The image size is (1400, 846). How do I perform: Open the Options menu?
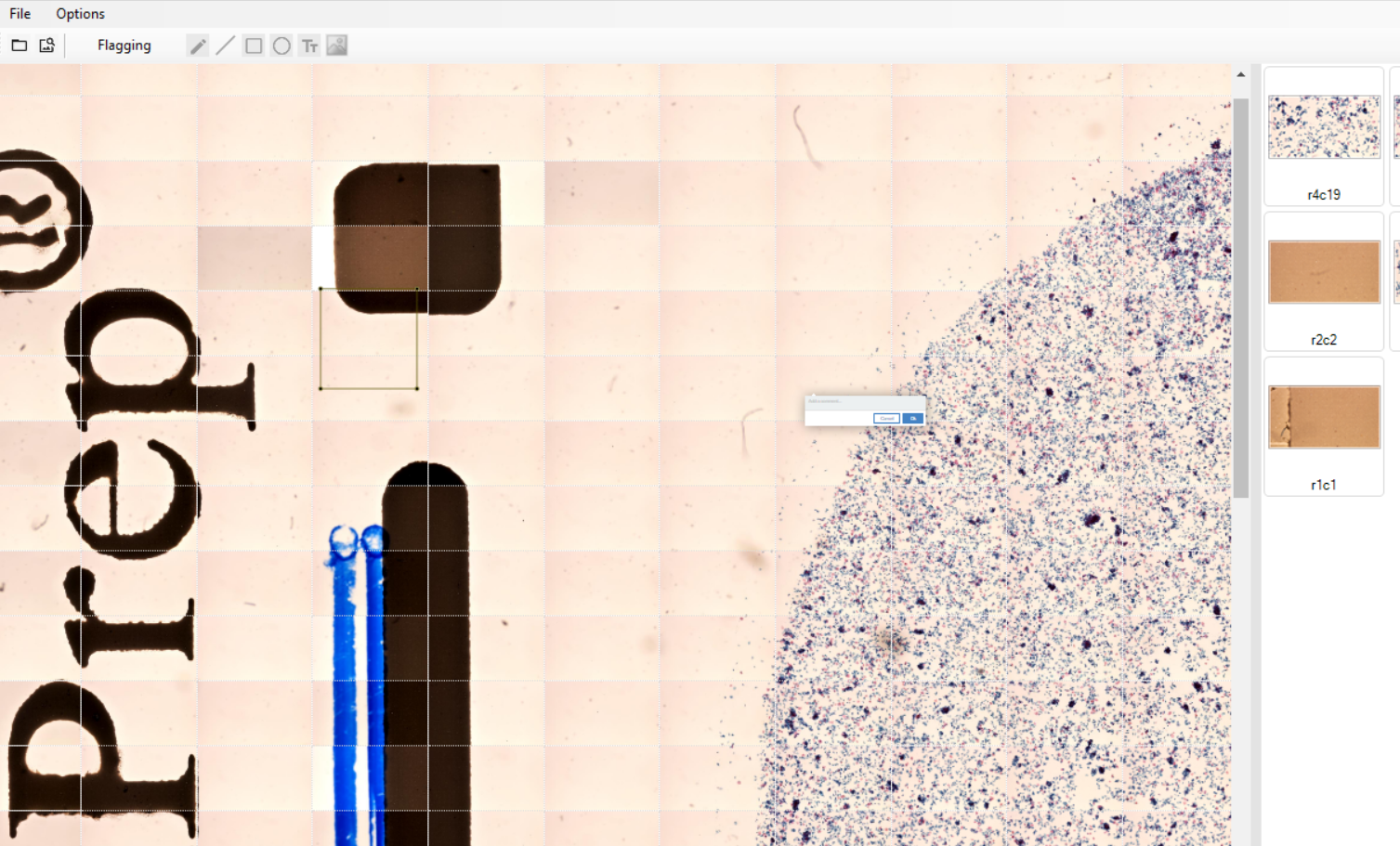79,13
